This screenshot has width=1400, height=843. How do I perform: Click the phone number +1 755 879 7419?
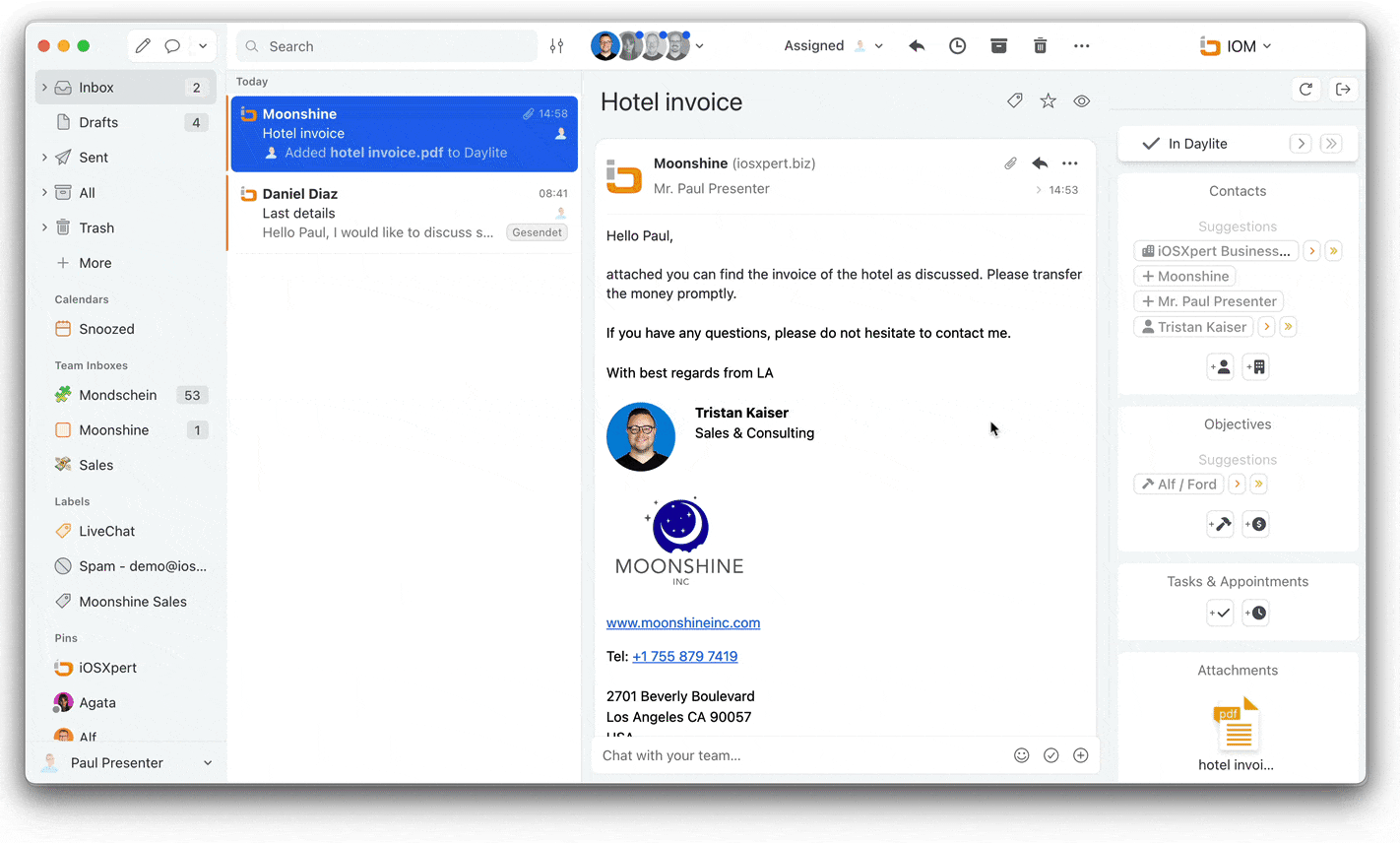(x=685, y=656)
